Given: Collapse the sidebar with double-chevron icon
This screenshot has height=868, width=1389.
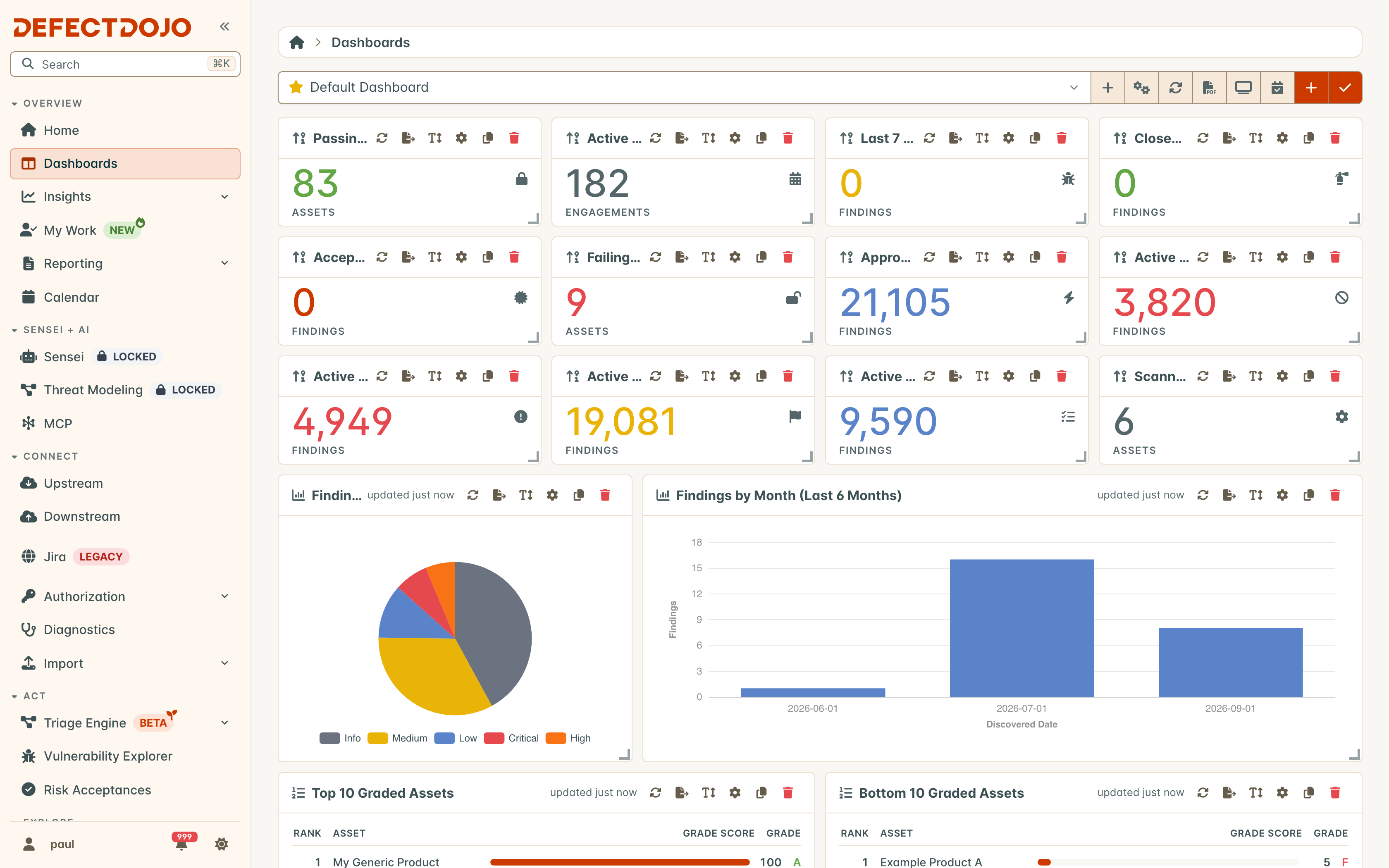Looking at the screenshot, I should [x=224, y=26].
